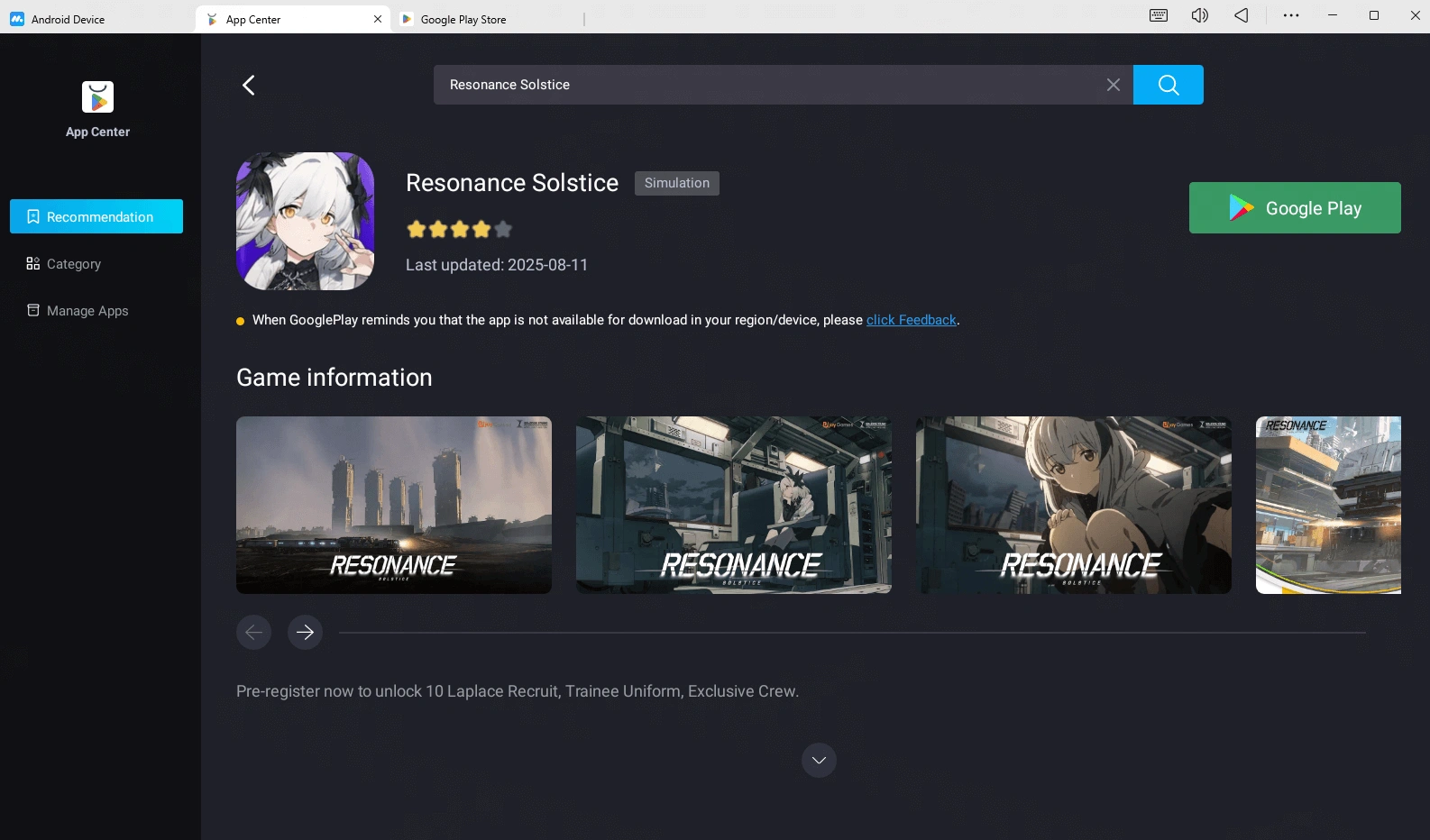The image size is (1430, 840).
Task: Expand the description with the down chevron
Action: (x=819, y=761)
